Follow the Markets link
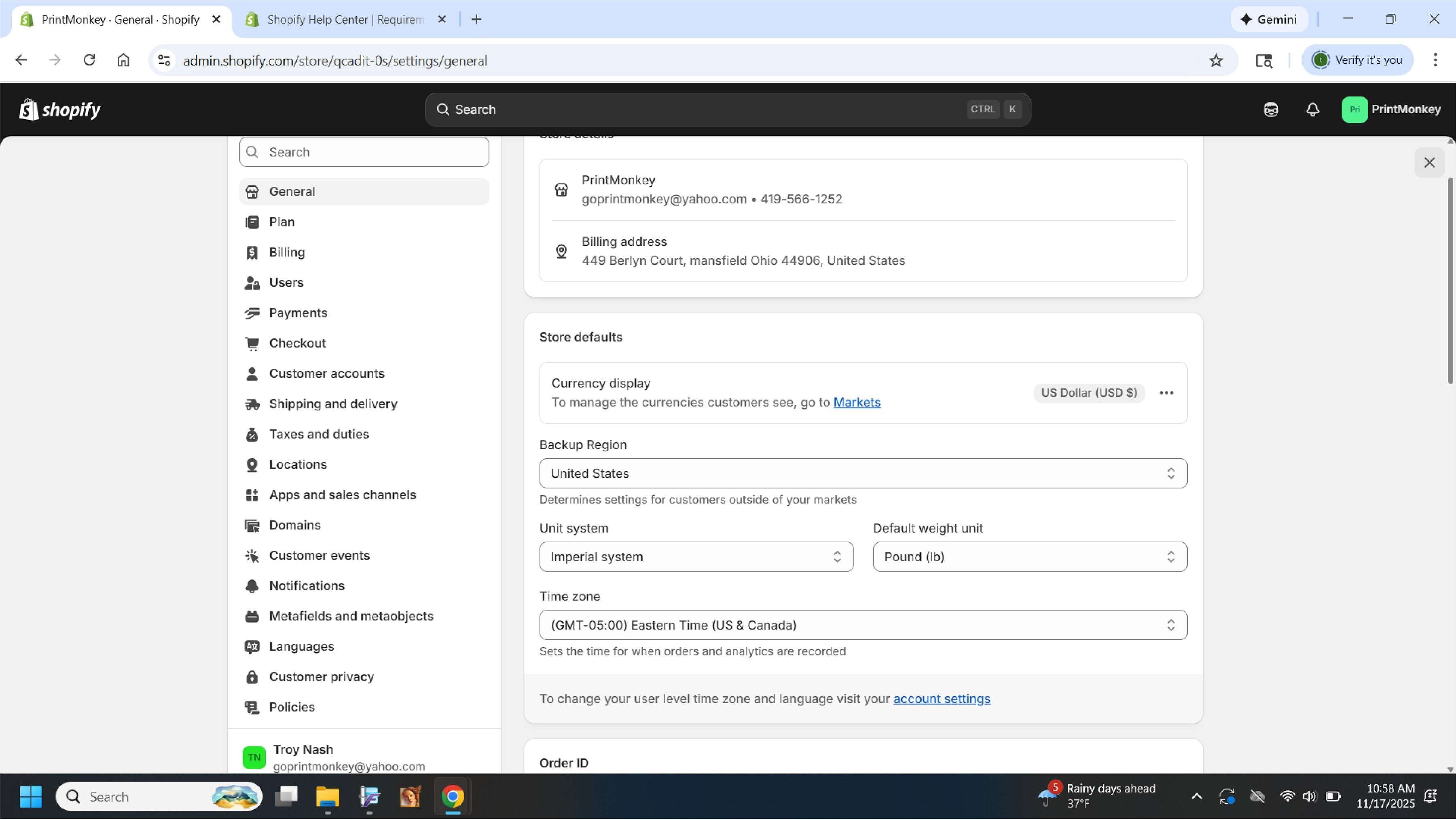 pos(856,402)
